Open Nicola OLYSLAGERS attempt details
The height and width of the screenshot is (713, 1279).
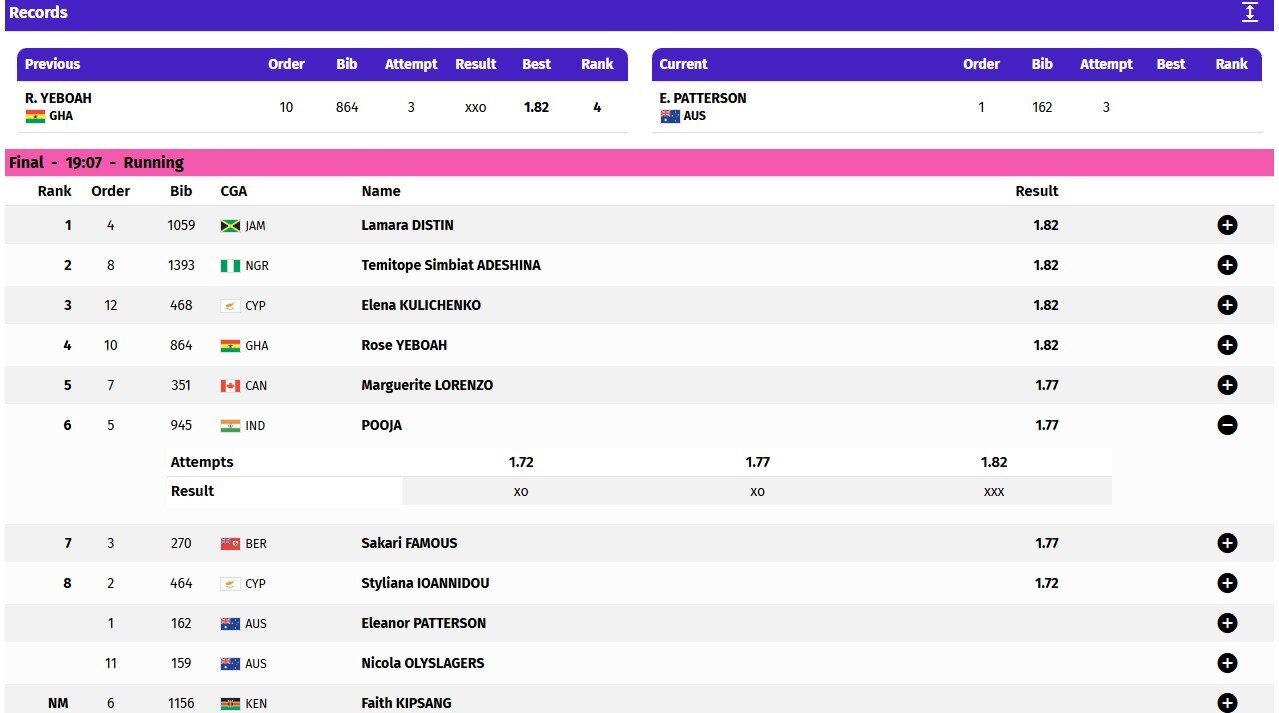point(1227,663)
